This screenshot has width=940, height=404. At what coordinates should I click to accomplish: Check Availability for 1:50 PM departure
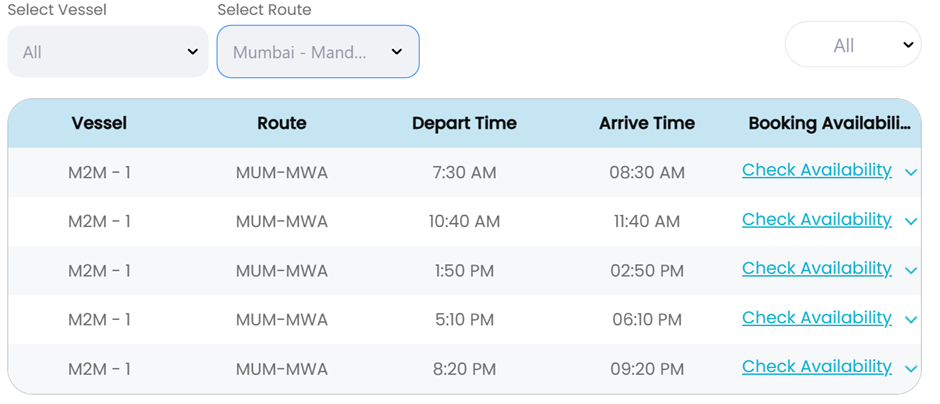pos(816,268)
